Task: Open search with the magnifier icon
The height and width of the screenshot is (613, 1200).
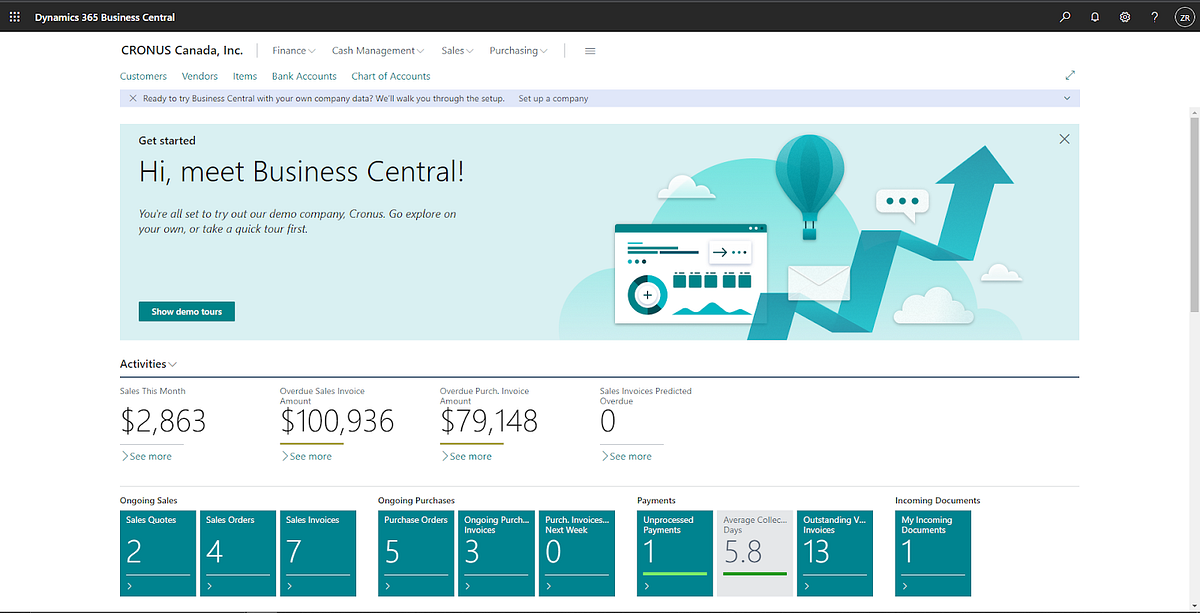Action: [x=1064, y=16]
